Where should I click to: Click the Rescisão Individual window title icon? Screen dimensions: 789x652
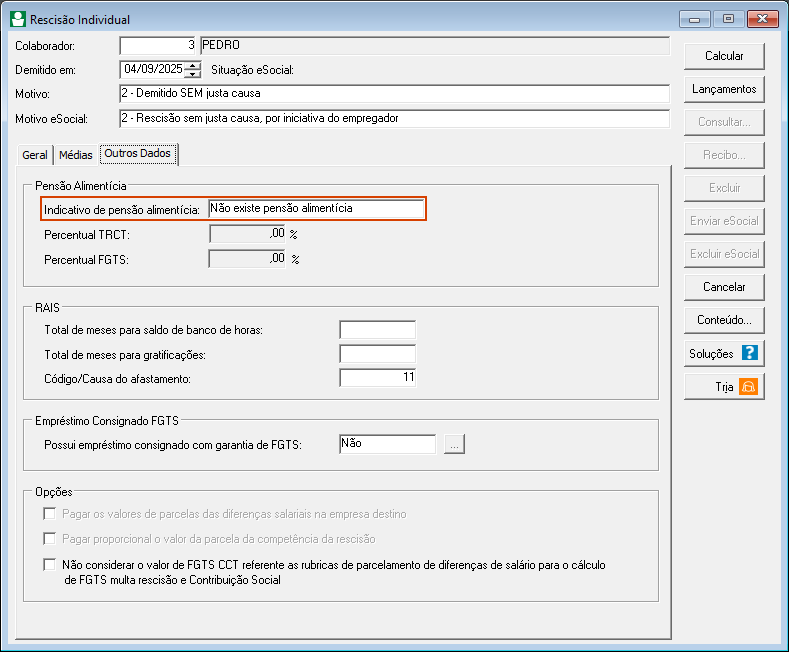tap(17, 19)
